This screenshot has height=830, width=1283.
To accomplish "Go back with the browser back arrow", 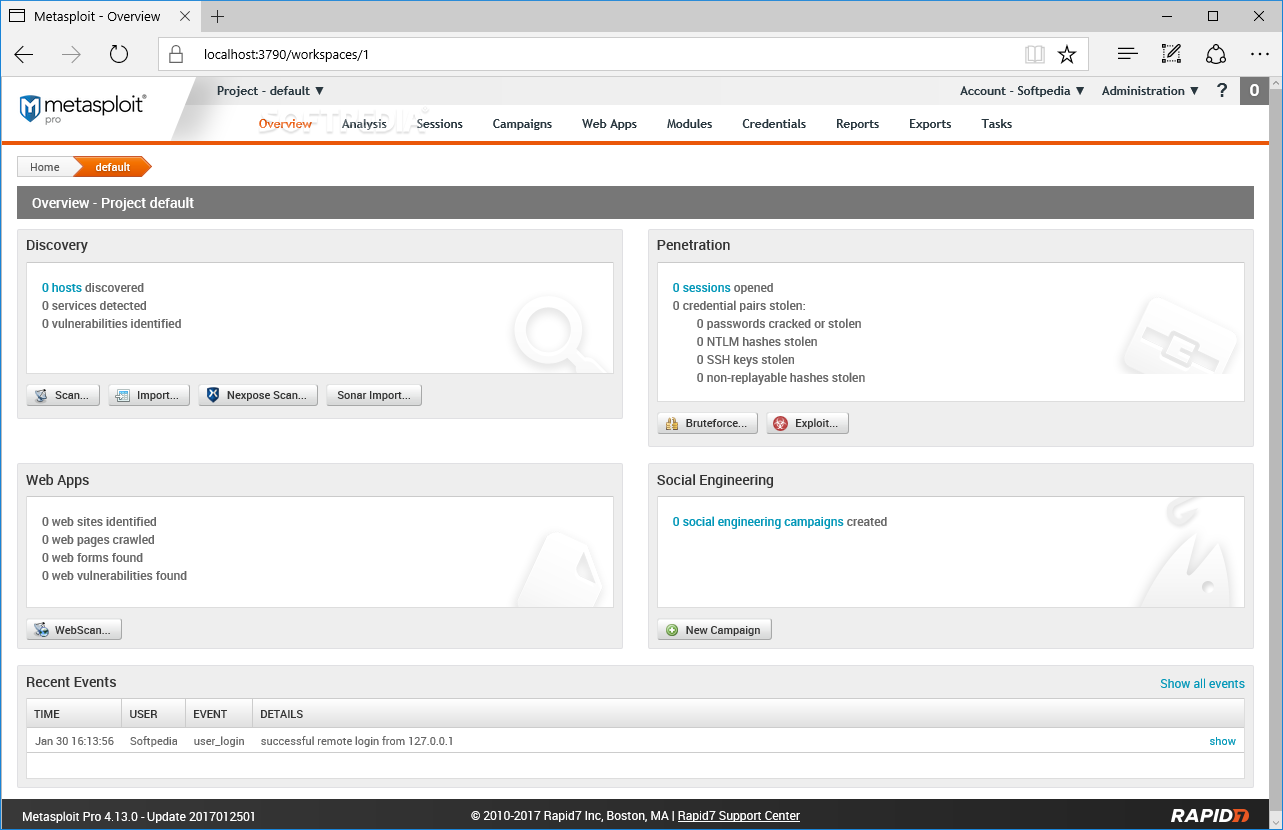I will [x=24, y=54].
